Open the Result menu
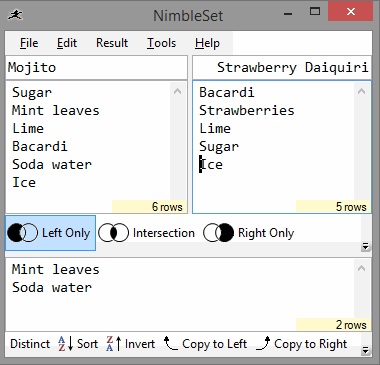Viewport: 380px width, 365px height. pyautogui.click(x=112, y=43)
